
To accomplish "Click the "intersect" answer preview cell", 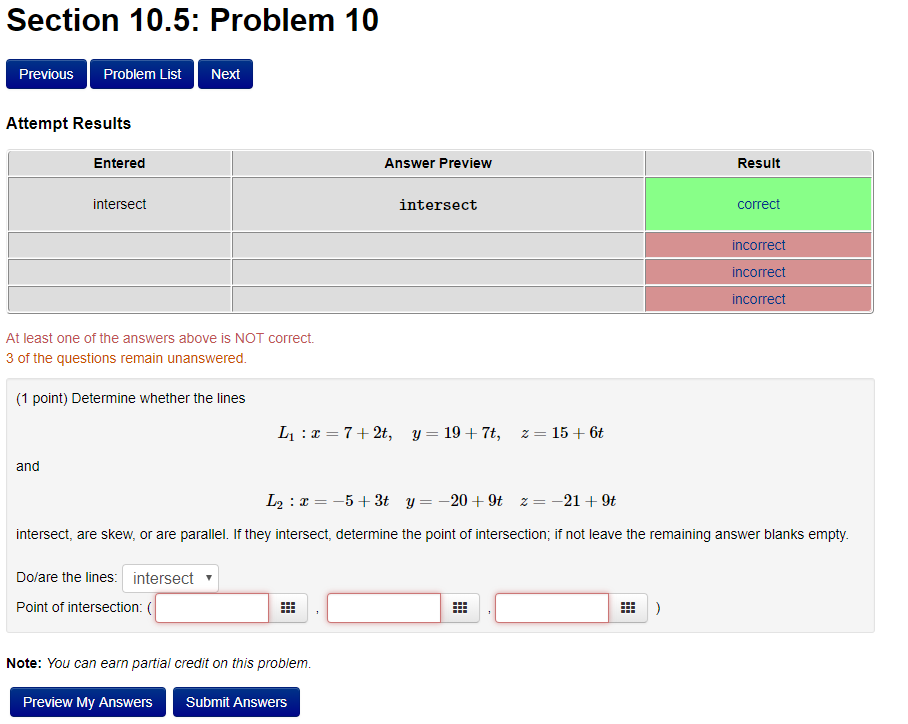I will 438,204.
